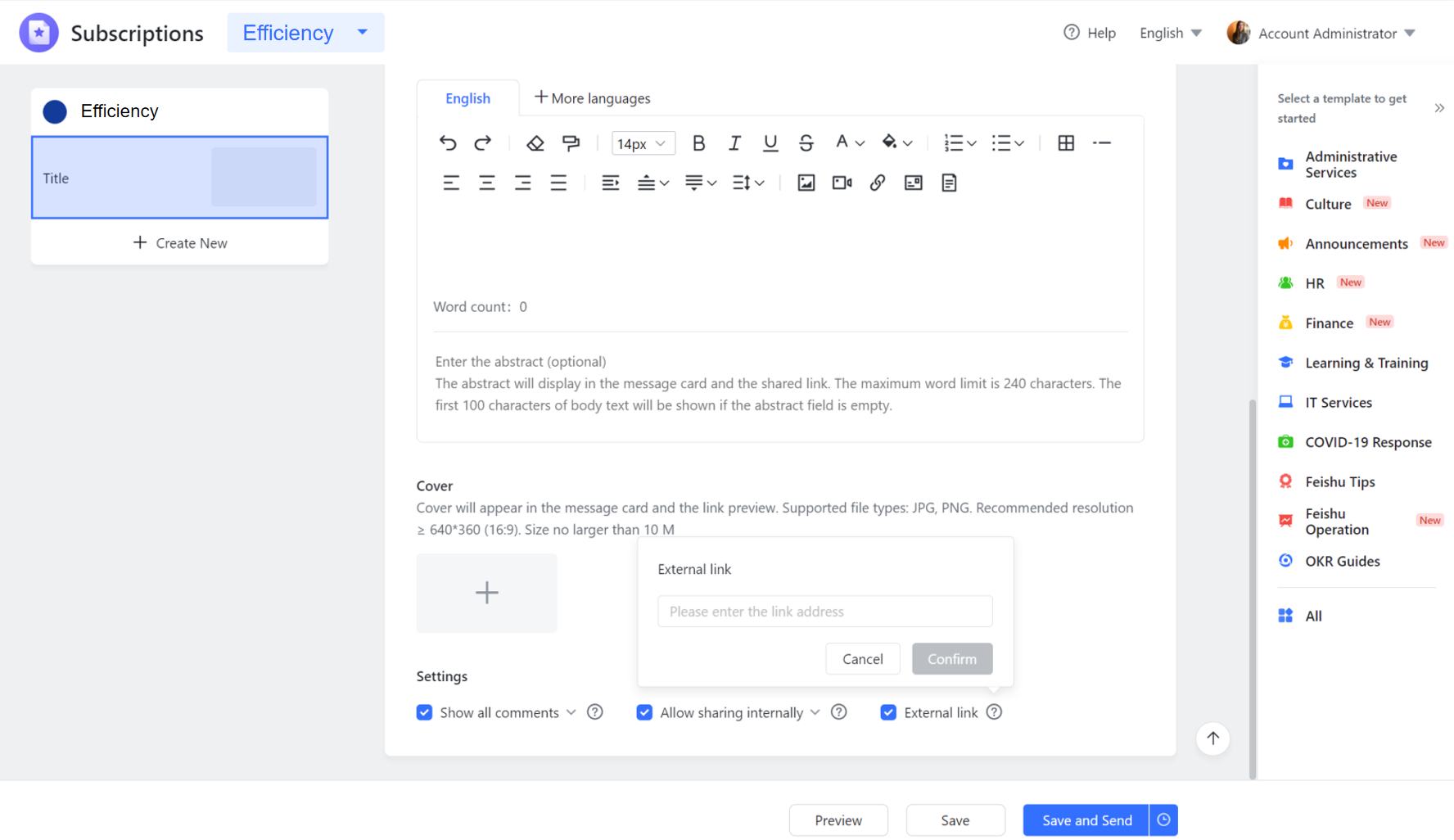Apply strikethrough formatting
Screen dimensions: 1454x840
pos(806,142)
